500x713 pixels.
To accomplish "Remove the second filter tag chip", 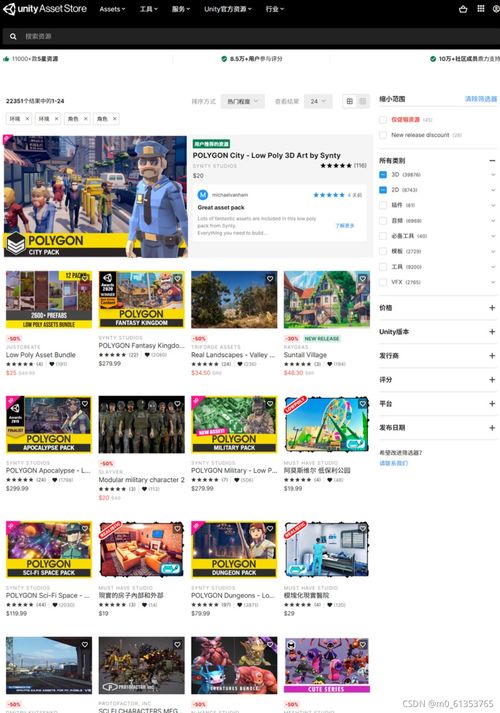I will coord(56,119).
